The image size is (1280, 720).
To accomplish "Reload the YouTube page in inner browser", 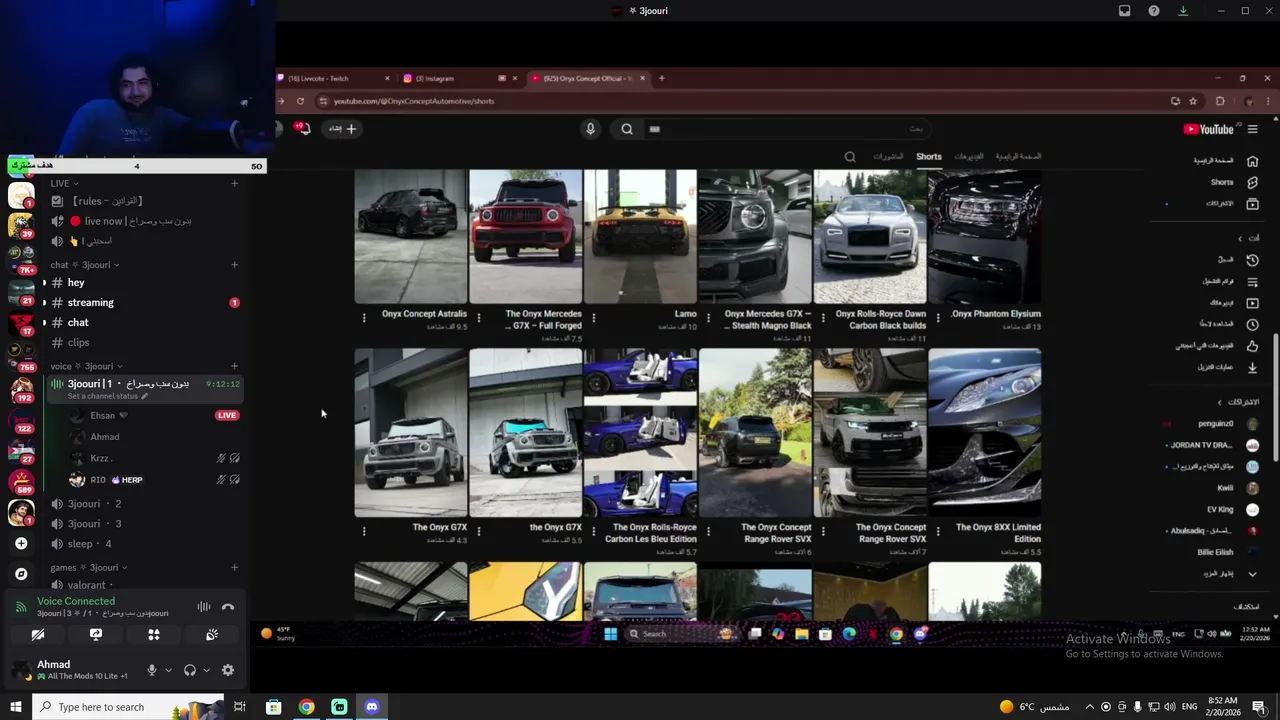I will [x=300, y=101].
